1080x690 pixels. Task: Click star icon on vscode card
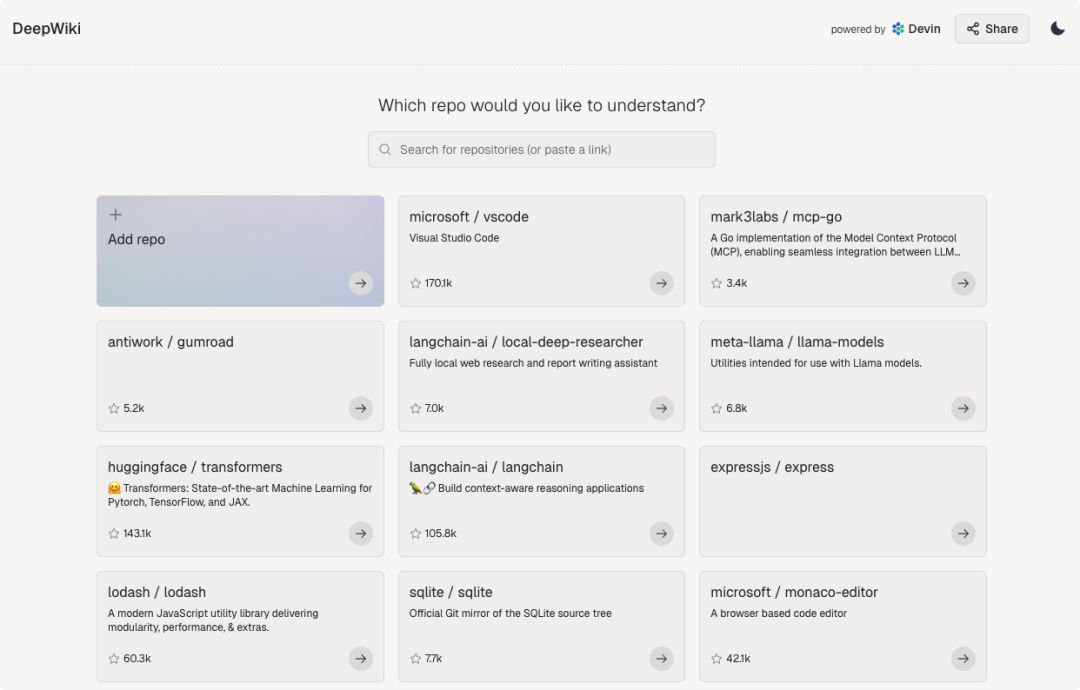click(415, 283)
